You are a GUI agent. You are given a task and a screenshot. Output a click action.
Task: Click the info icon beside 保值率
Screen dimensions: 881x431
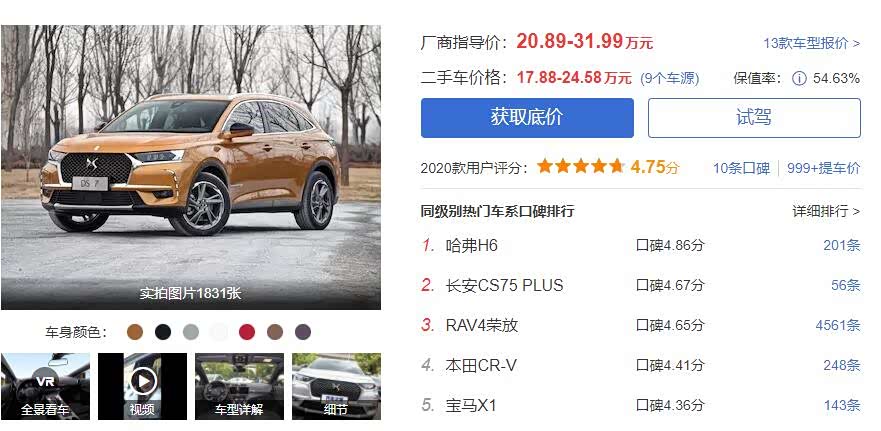coord(799,78)
